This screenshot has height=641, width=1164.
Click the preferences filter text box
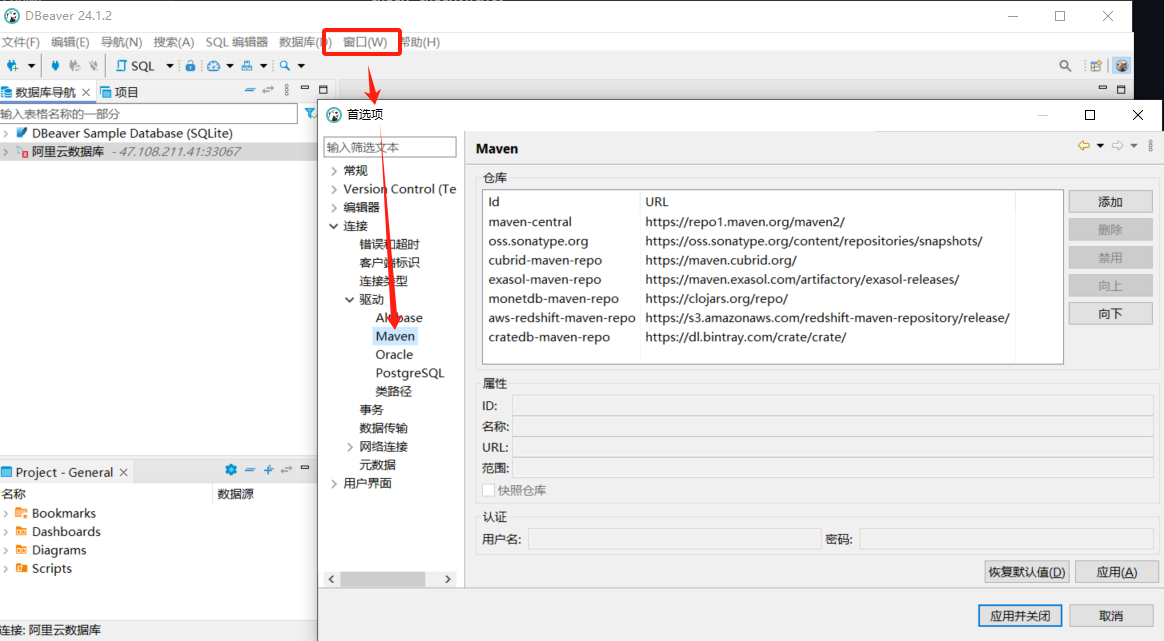pyautogui.click(x=390, y=147)
